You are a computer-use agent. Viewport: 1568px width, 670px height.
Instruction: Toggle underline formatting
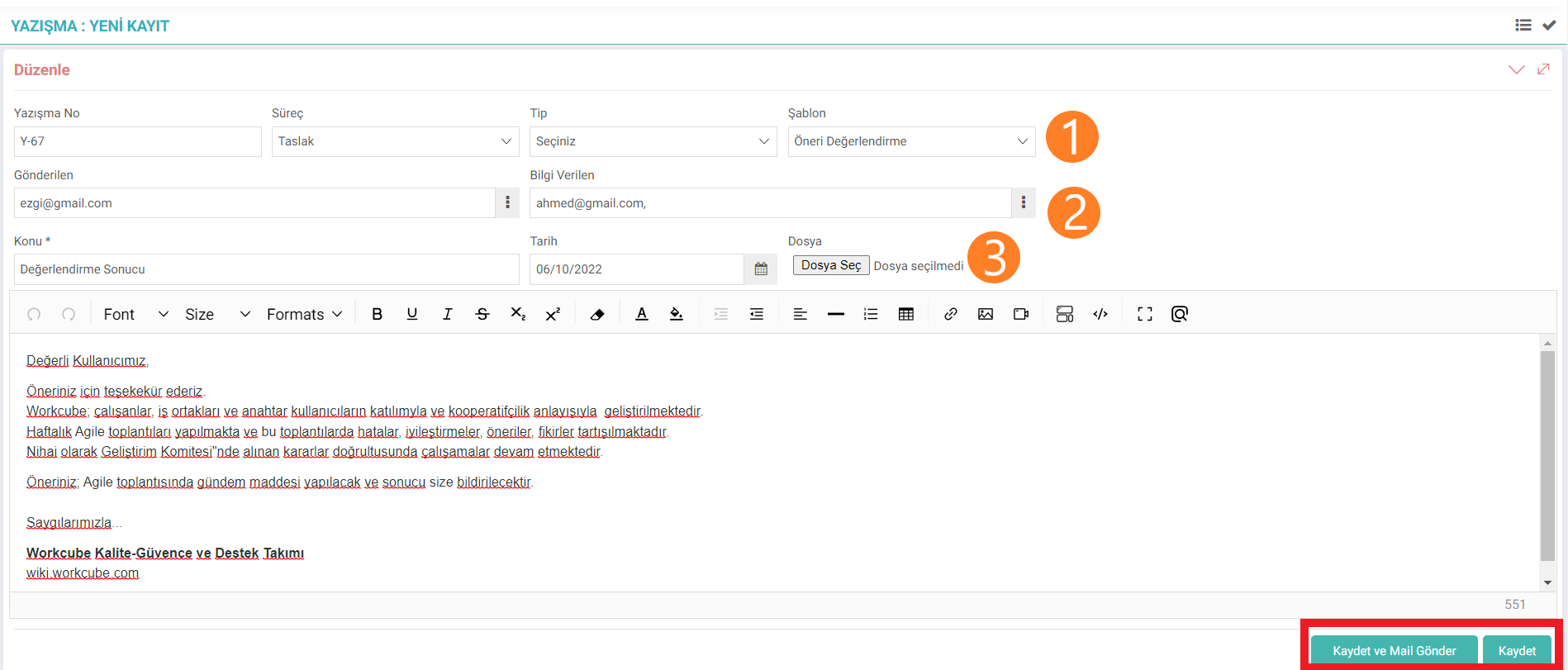(x=412, y=314)
